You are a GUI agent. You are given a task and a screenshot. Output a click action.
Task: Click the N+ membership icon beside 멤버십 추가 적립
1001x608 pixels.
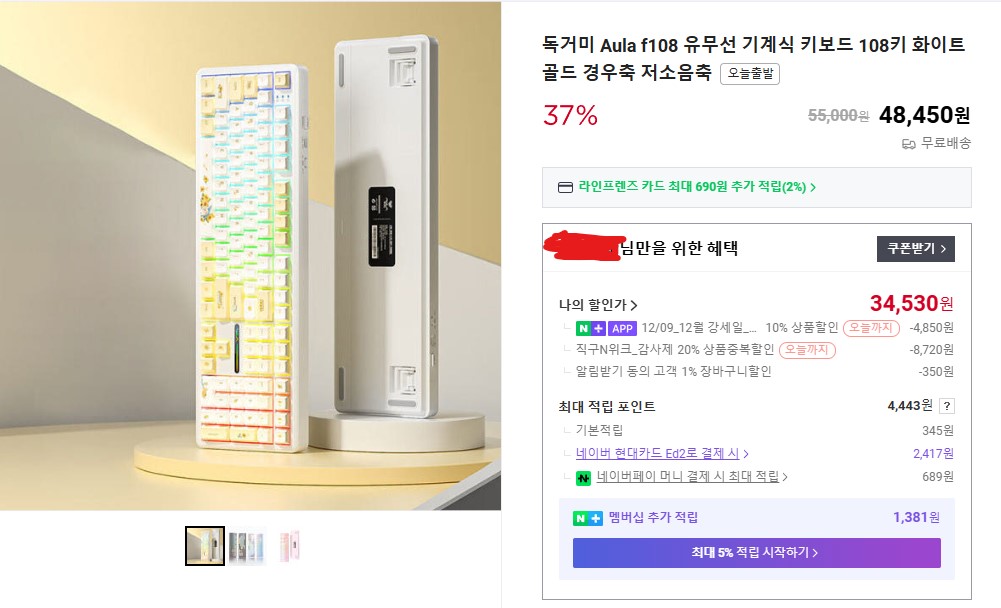point(588,518)
